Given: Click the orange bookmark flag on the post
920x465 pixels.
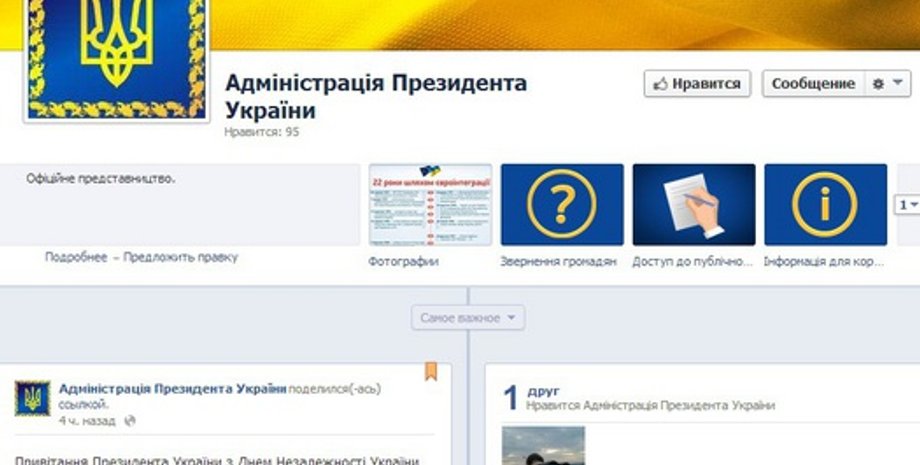Looking at the screenshot, I should (x=431, y=372).
